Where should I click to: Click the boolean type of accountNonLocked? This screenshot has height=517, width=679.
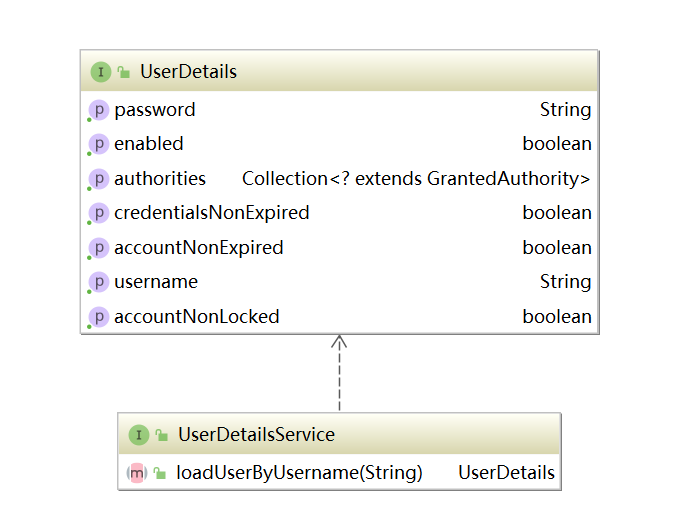pos(557,317)
